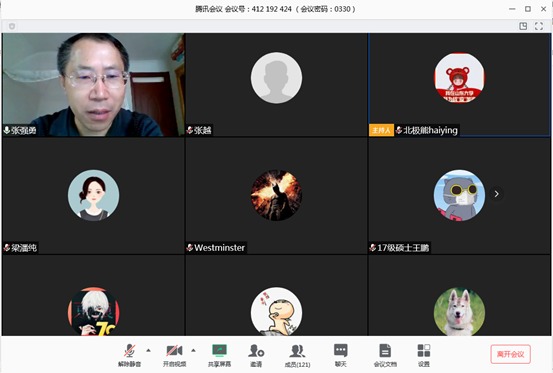This screenshot has width=553, height=373.
Task: Open members list 成员(121)
Action: pos(297,355)
